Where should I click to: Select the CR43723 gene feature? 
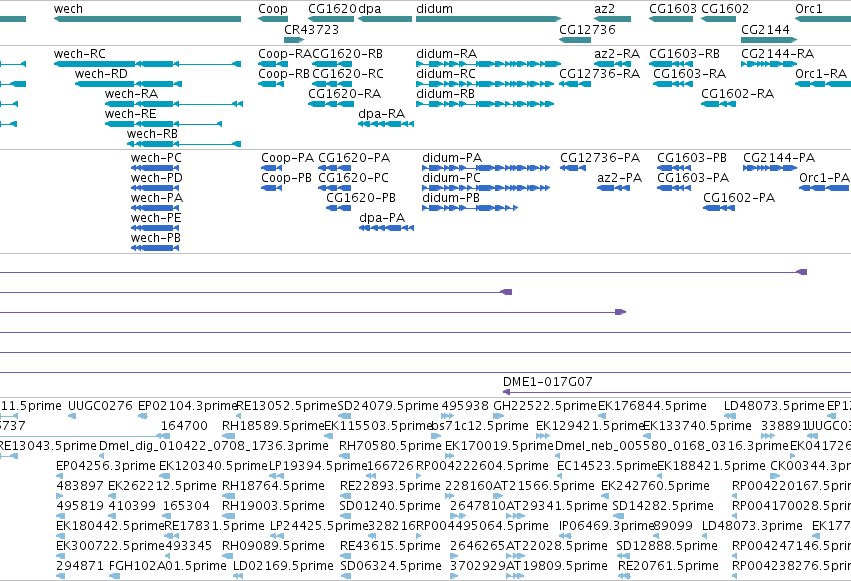294,40
